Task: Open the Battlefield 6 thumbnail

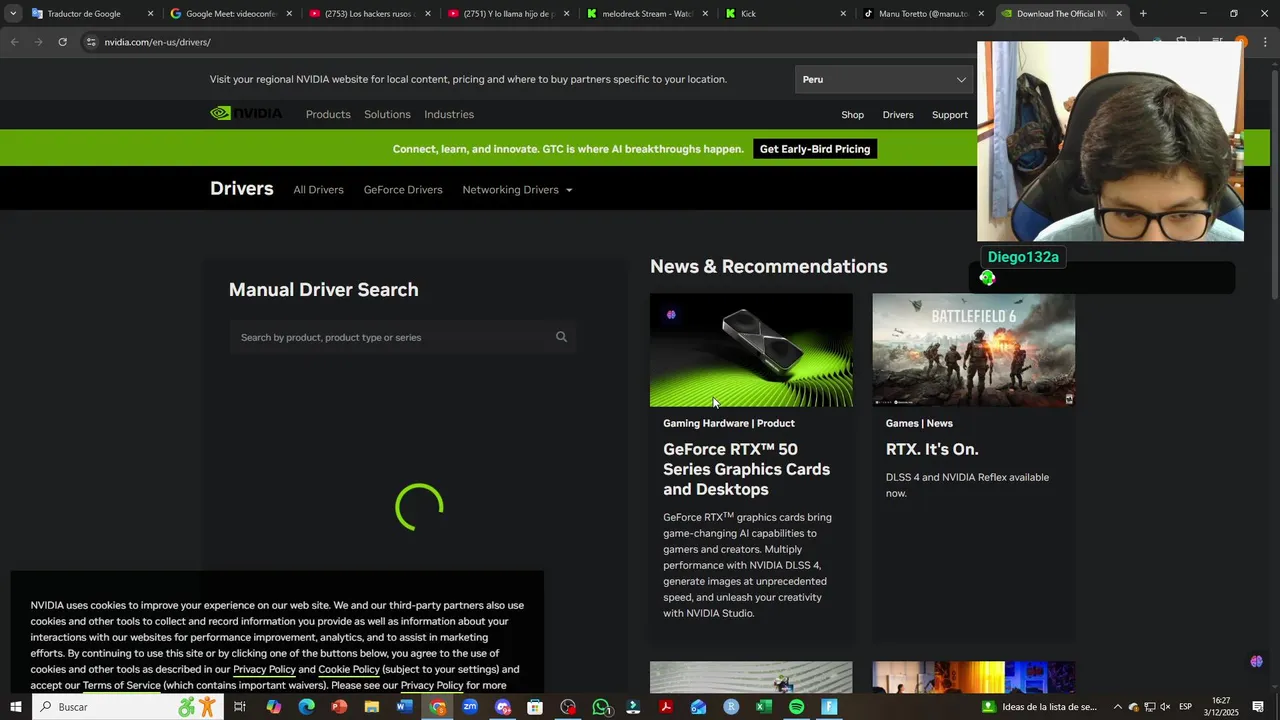Action: [974, 350]
